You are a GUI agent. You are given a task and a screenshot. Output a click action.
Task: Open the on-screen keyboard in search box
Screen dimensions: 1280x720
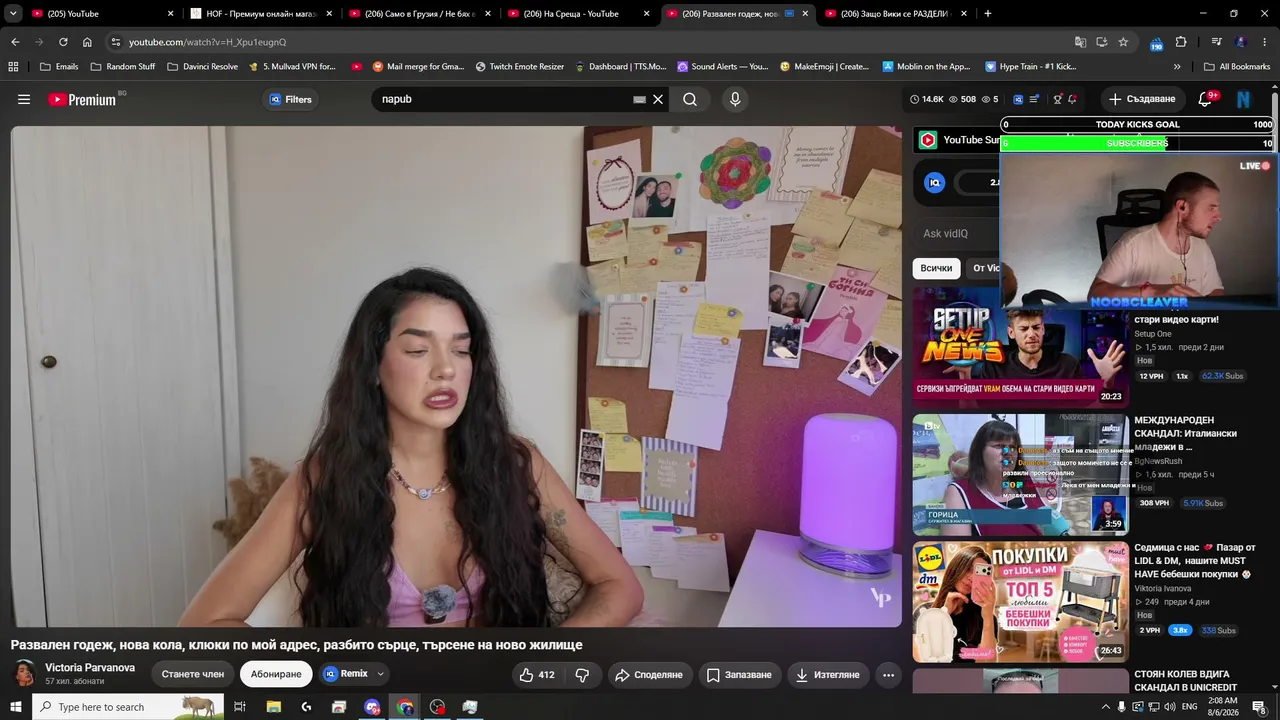tap(640, 99)
